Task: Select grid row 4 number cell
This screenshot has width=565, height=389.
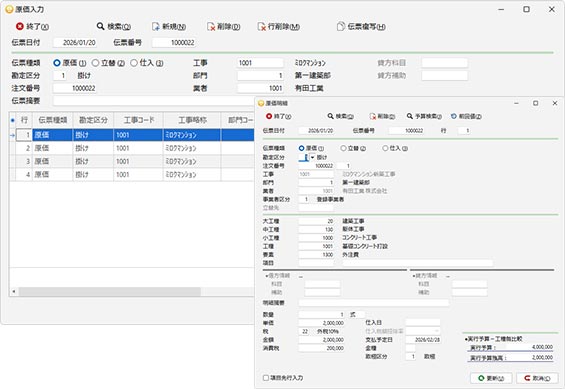Action: tap(24, 175)
